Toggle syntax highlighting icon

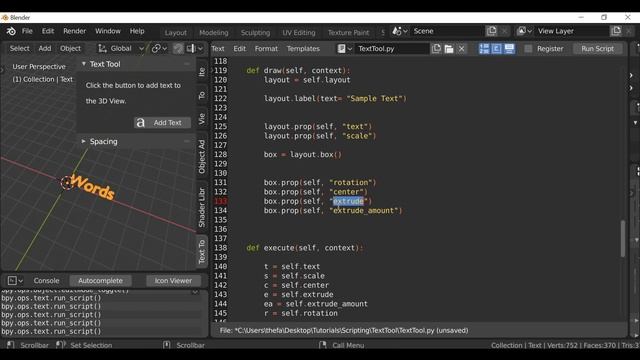point(509,49)
